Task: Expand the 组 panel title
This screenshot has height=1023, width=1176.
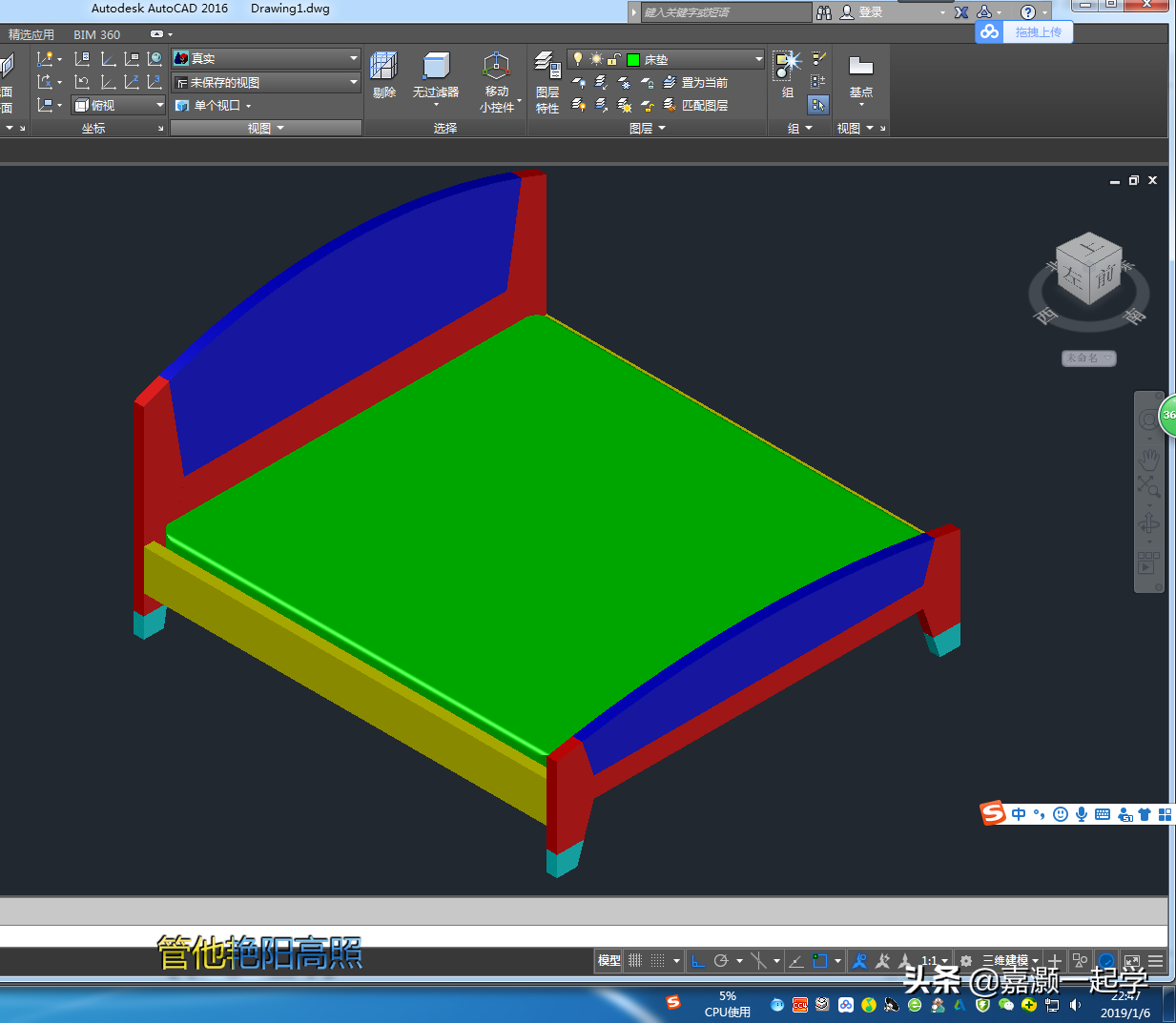Action: [x=799, y=128]
